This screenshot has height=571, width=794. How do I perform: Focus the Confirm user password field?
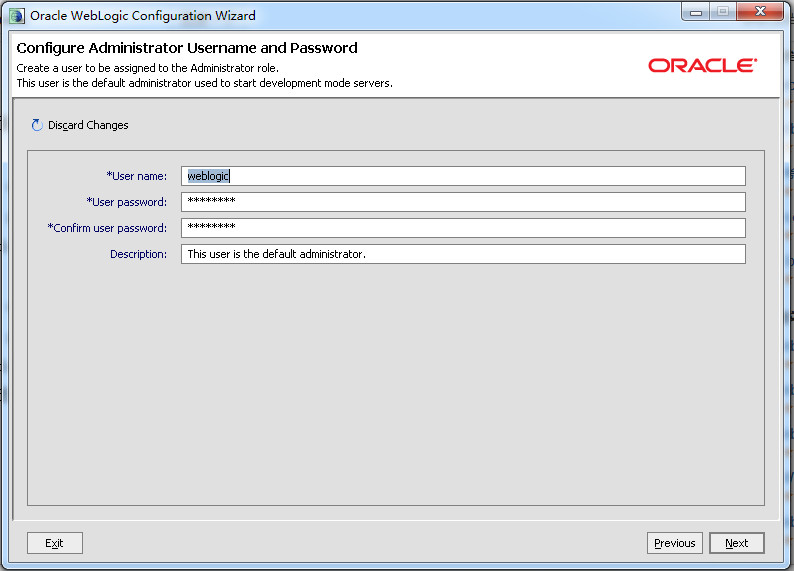click(463, 228)
